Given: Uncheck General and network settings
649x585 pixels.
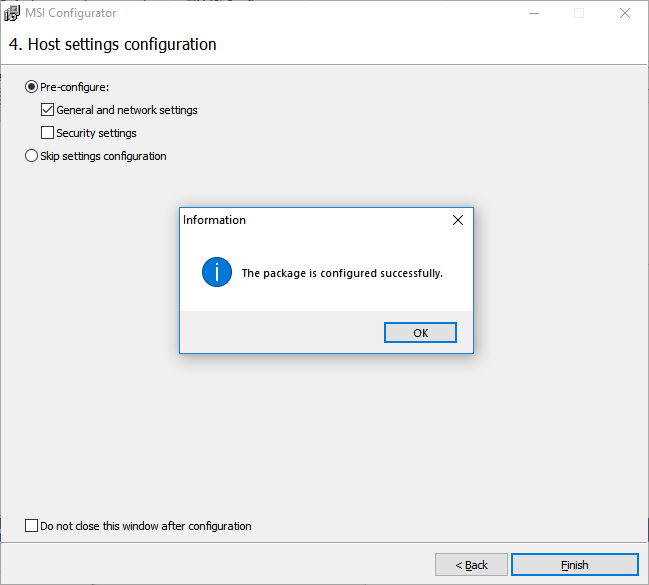Looking at the screenshot, I should 47,110.
